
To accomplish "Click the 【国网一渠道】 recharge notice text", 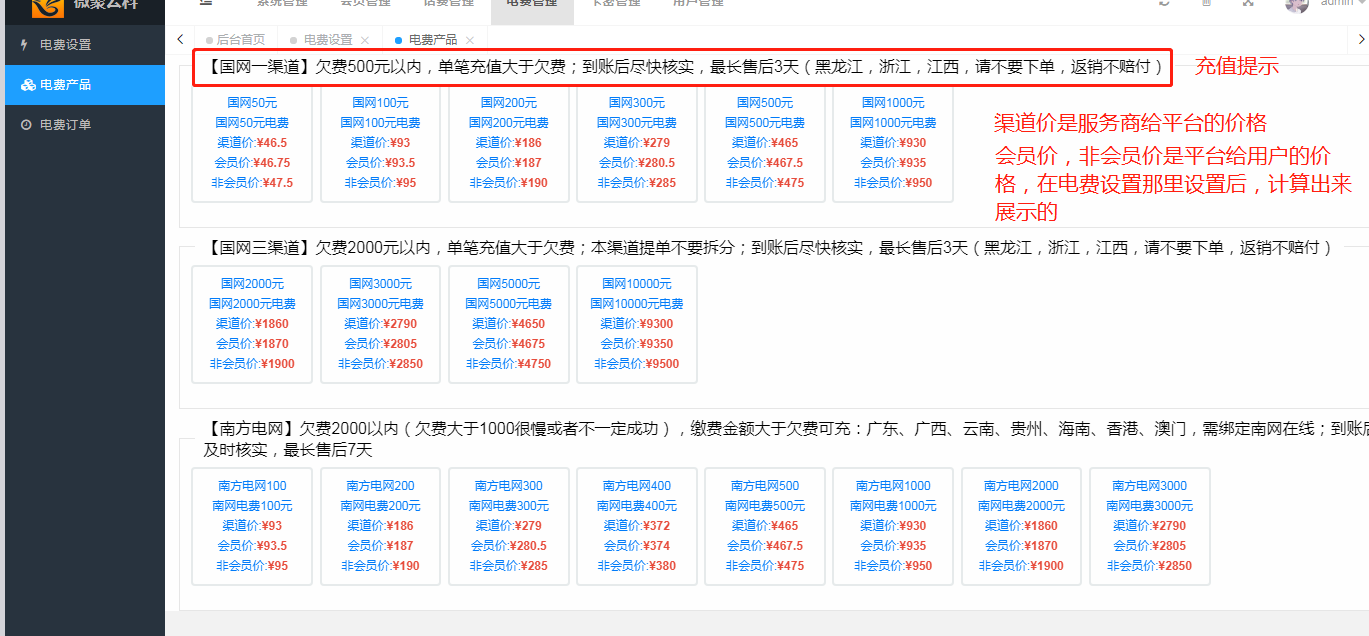I will pos(684,67).
